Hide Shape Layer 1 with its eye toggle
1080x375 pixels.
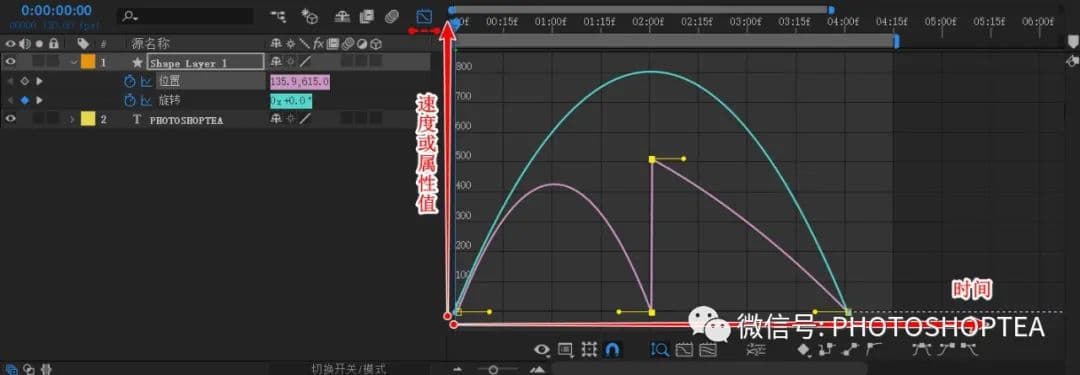10,61
